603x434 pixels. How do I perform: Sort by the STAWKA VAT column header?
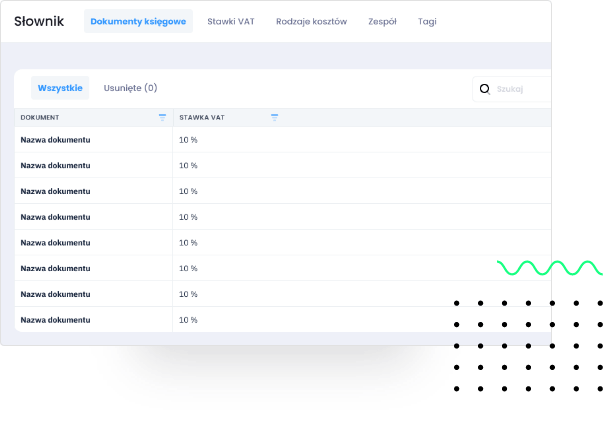202,117
